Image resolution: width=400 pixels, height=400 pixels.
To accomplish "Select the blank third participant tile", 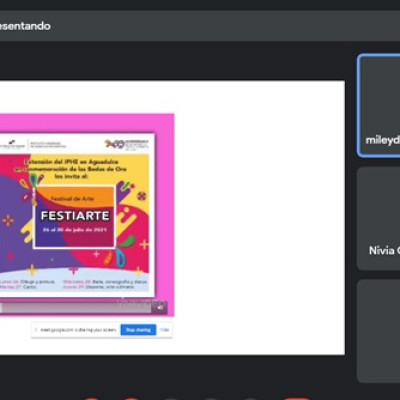I will pos(379,331).
